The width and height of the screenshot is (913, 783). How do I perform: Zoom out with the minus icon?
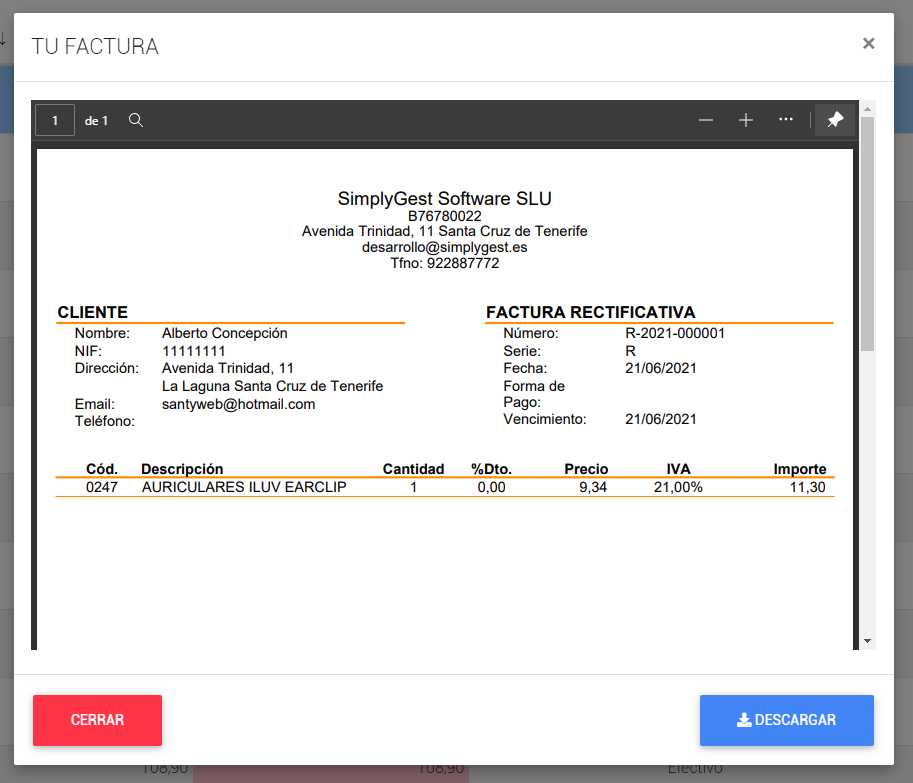[706, 120]
